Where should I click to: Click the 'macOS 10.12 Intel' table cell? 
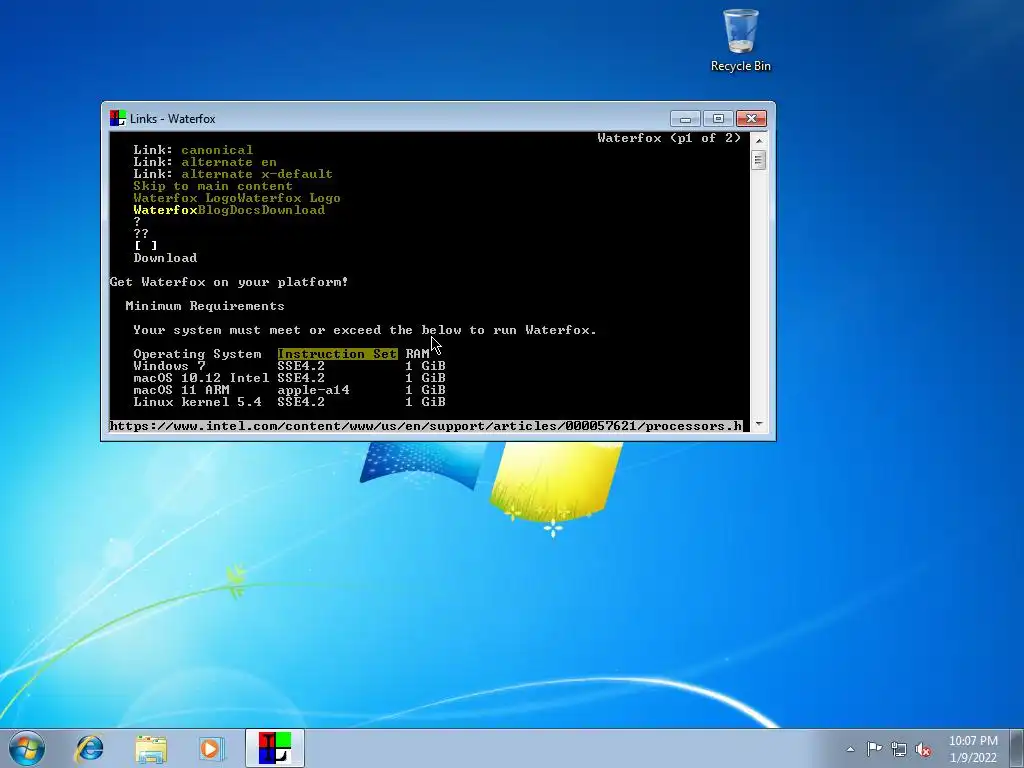(201, 377)
